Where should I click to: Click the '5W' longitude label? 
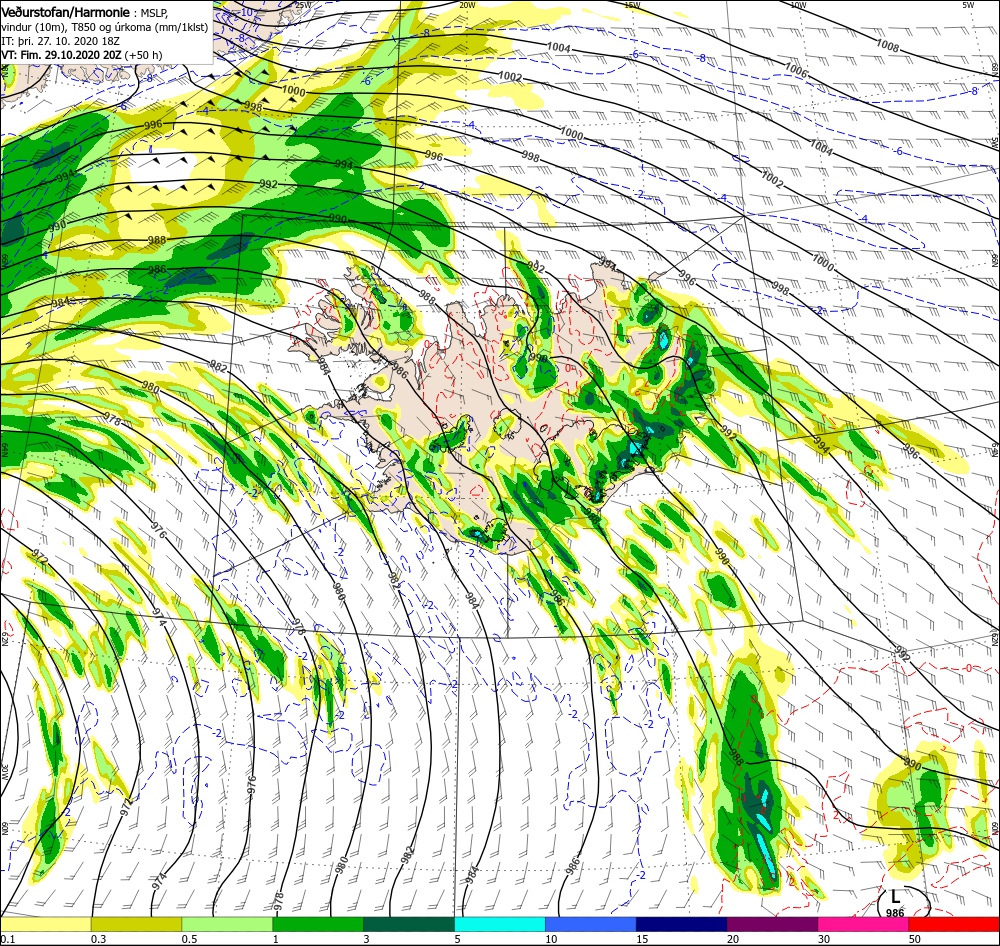pos(969,5)
